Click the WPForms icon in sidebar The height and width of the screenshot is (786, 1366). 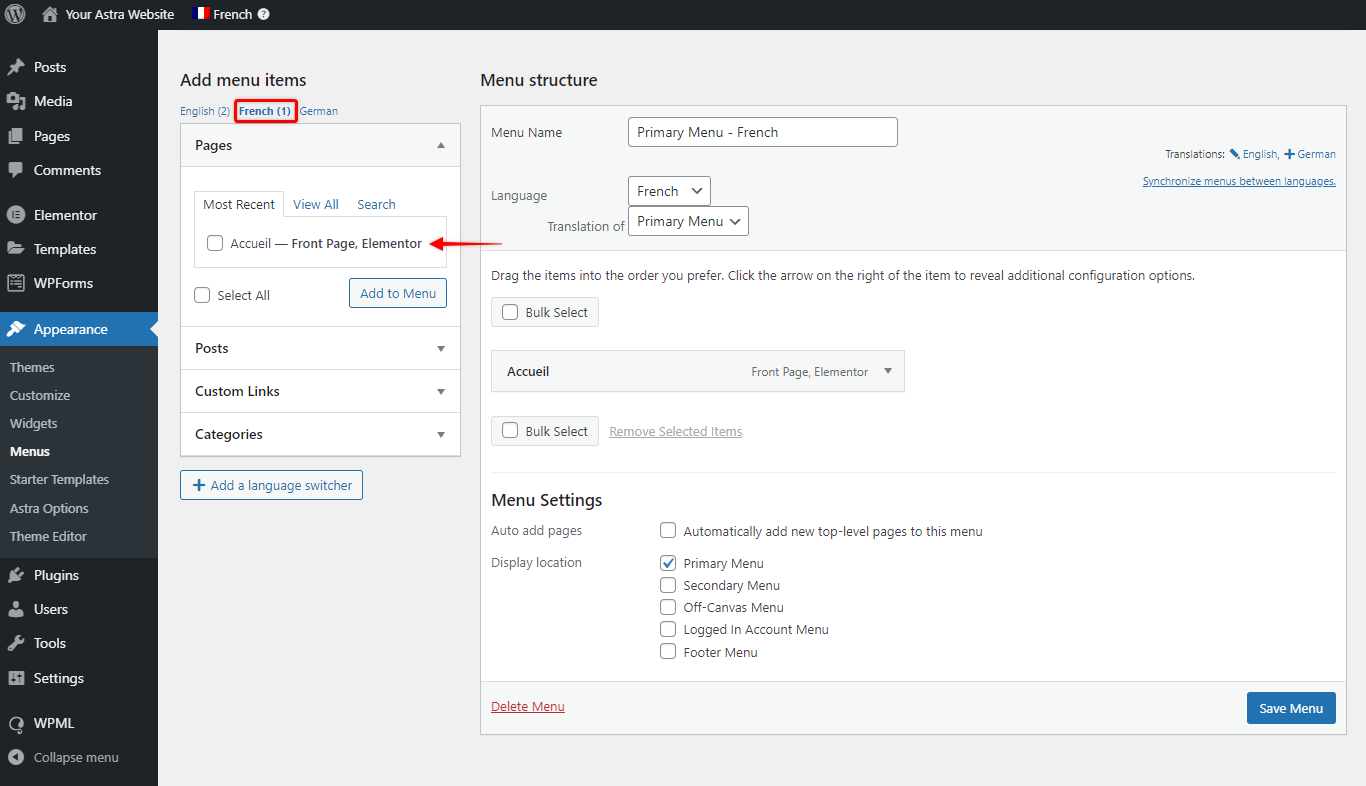[16, 283]
